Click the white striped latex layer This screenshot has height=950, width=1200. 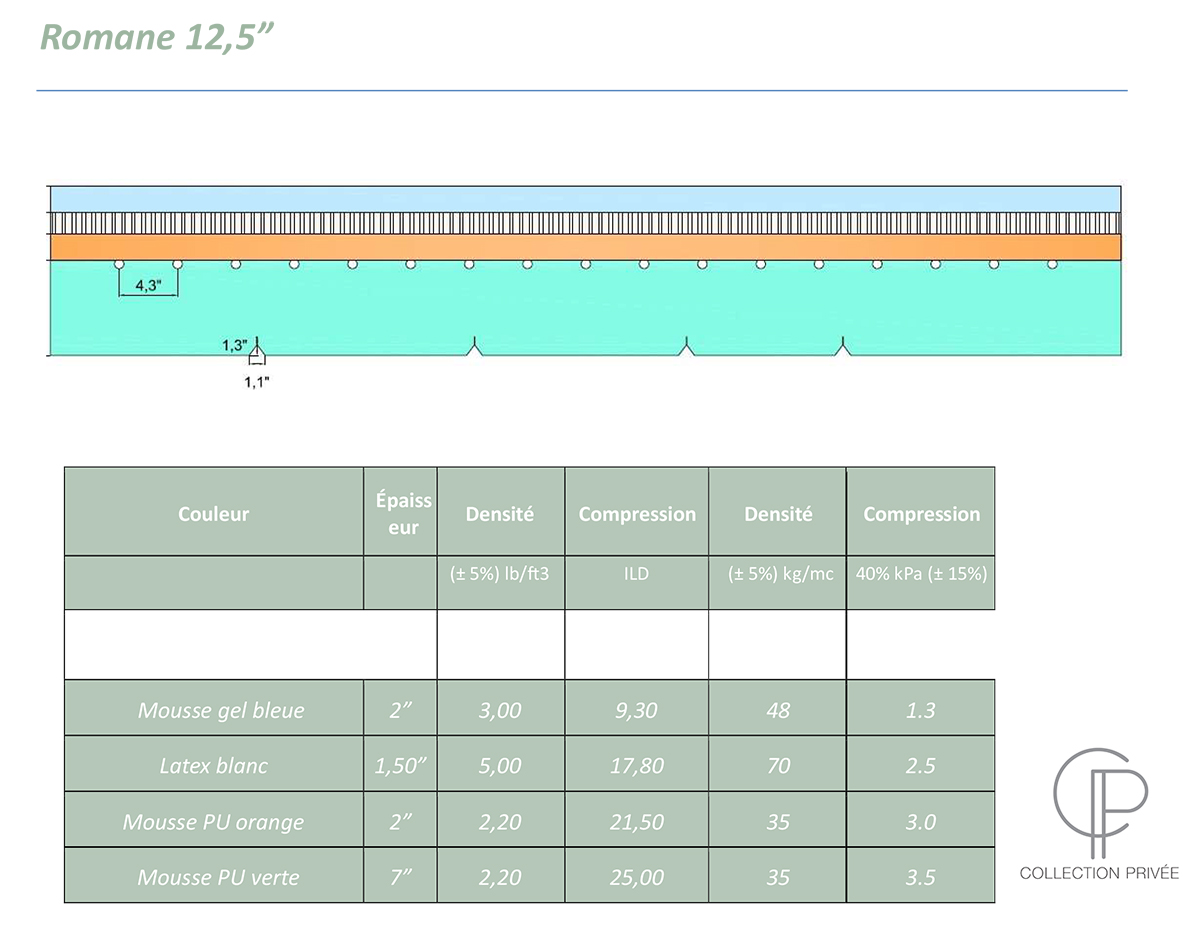pos(585,223)
